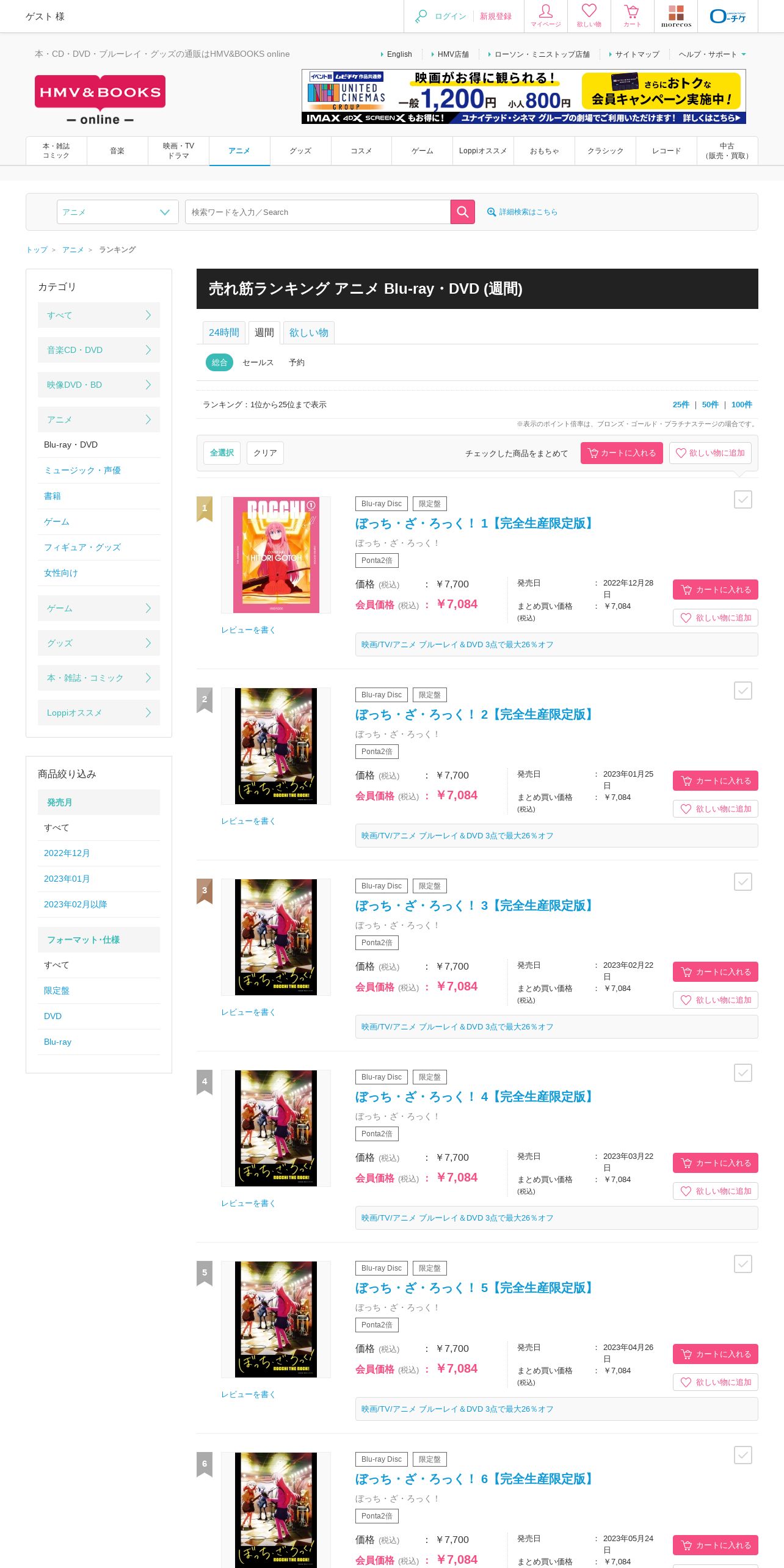Show 50件 per page
Image resolution: width=784 pixels, height=1568 pixels.
pos(710,405)
